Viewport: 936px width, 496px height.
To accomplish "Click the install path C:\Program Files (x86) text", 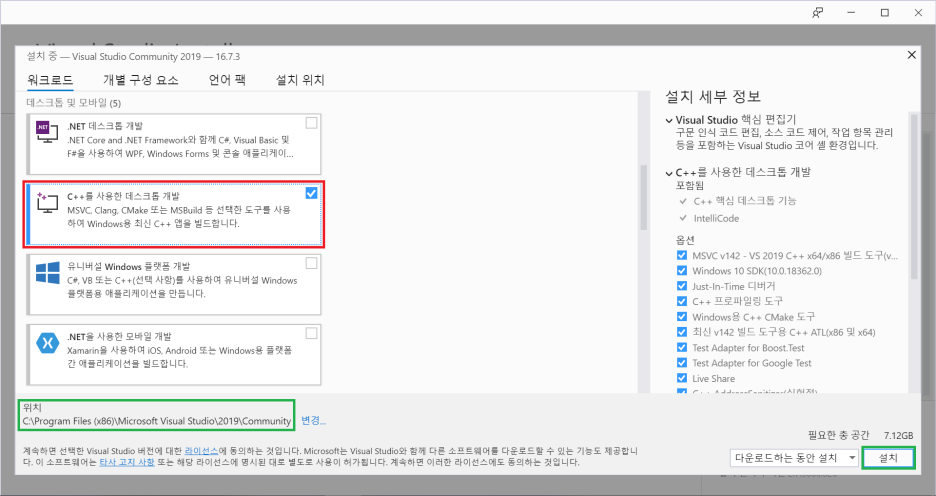I will coord(157,421).
